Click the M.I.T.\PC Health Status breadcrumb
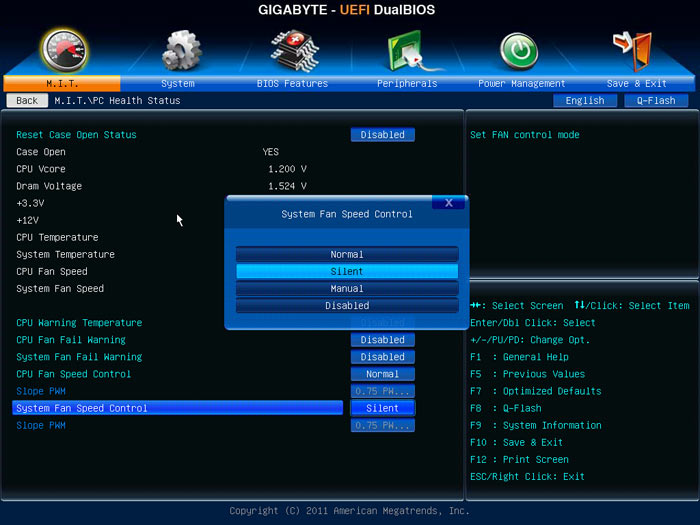This screenshot has height=525, width=700. (117, 100)
